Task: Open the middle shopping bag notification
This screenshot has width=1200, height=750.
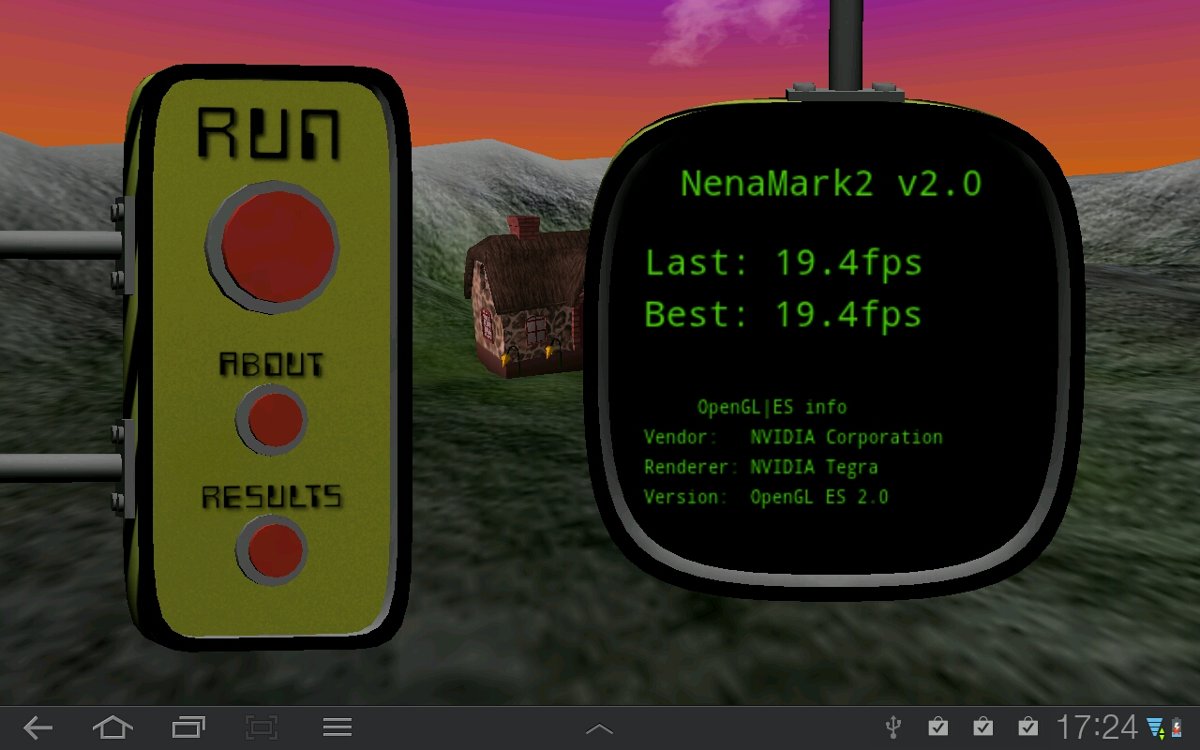Action: (982, 727)
